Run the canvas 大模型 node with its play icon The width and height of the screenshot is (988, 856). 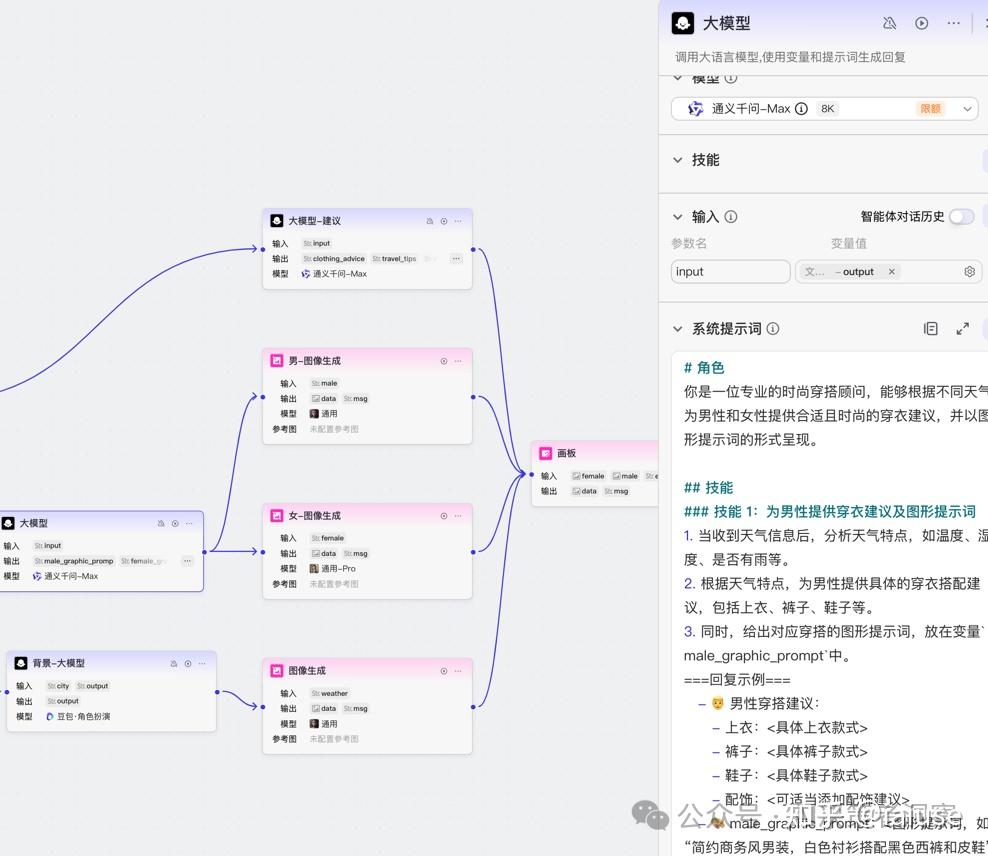point(175,523)
